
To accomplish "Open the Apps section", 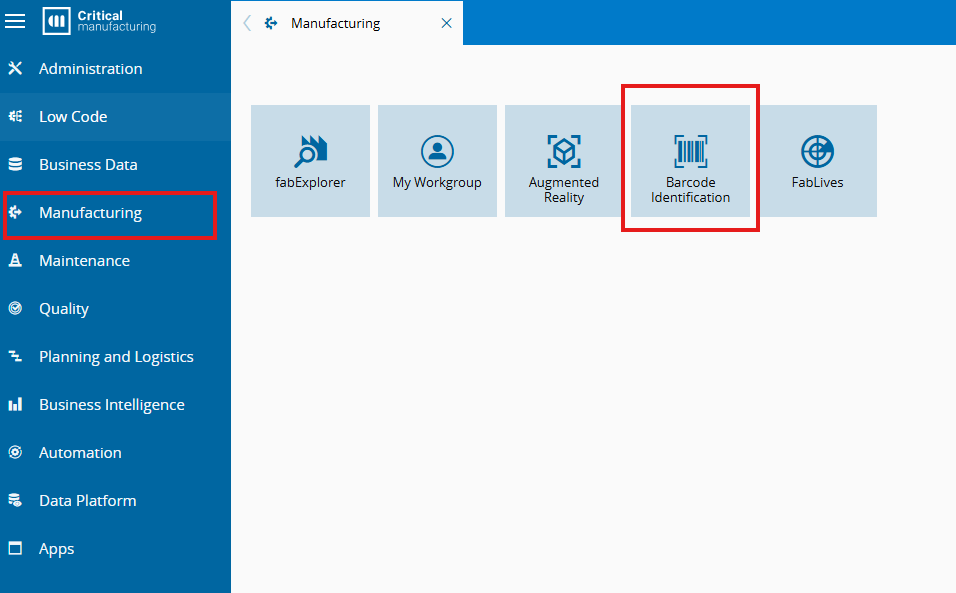I will tap(115, 549).
